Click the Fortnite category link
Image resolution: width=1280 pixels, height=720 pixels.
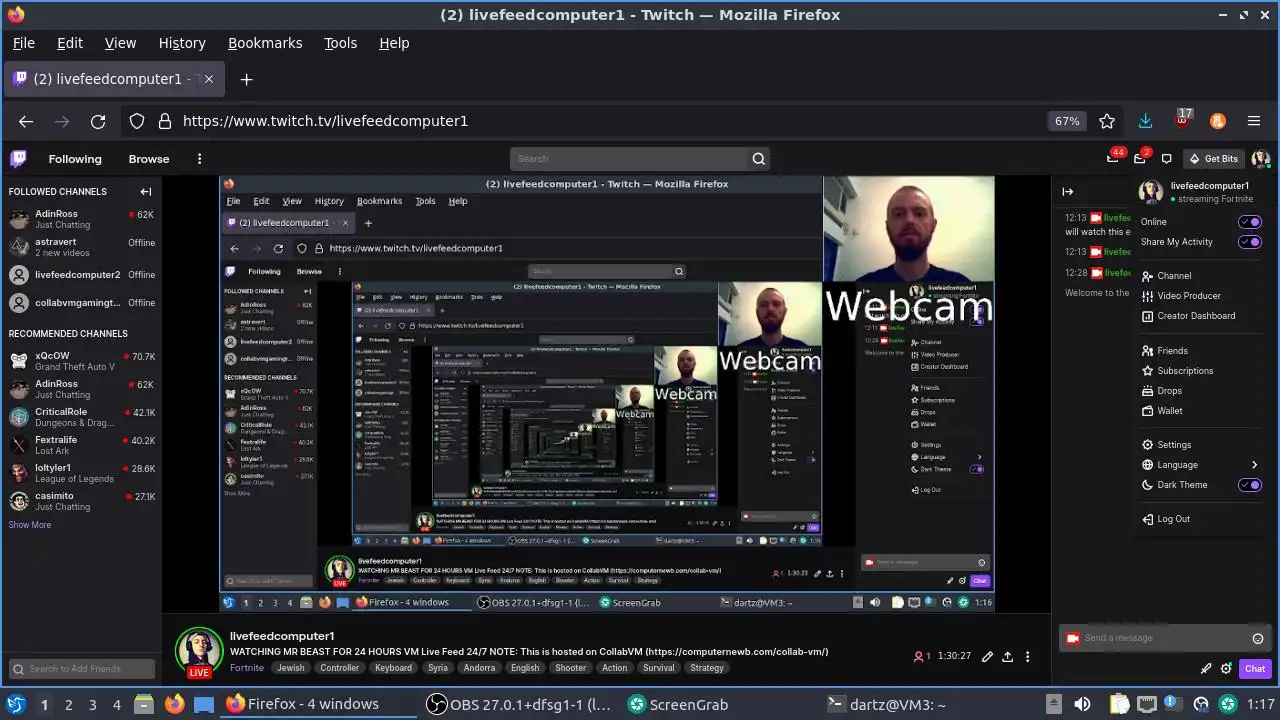247,668
